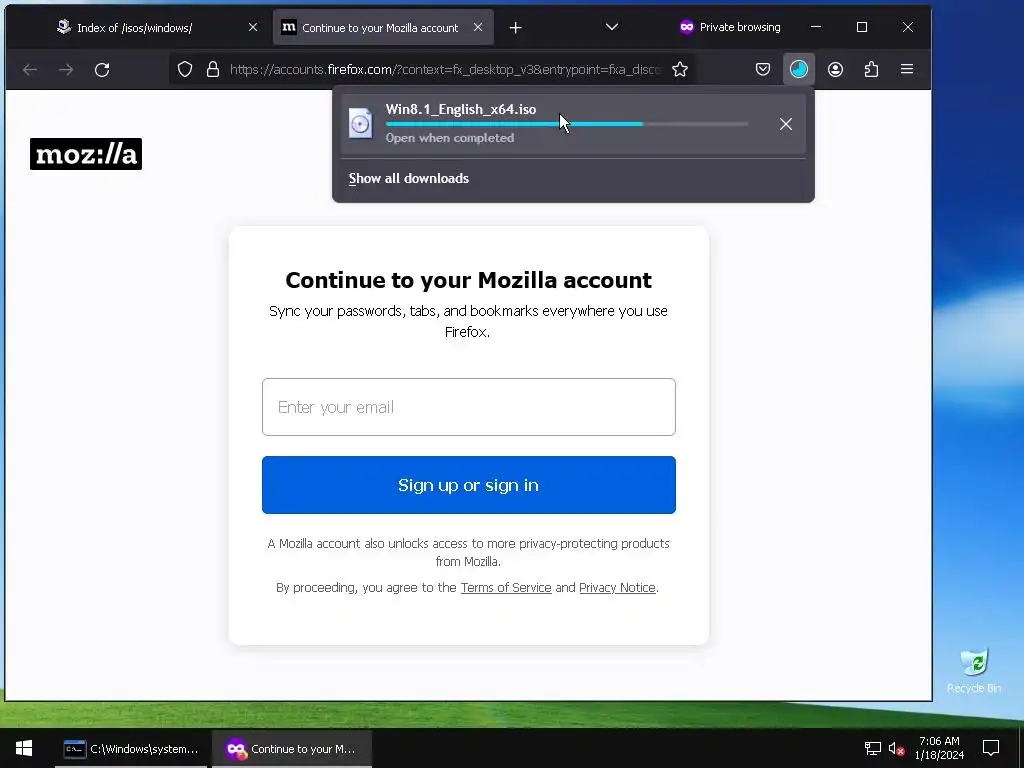Open the Privacy Notice link
The image size is (1024, 768).
click(617, 588)
